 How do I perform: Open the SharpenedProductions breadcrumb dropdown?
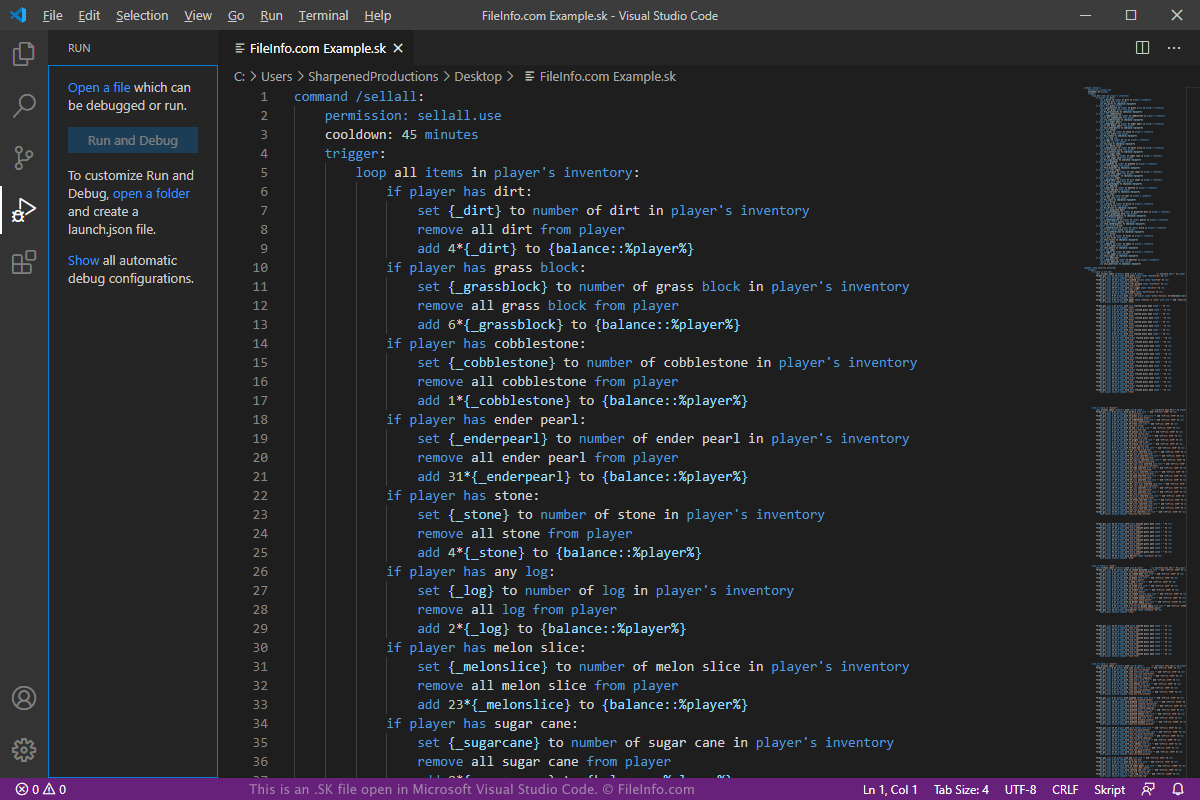click(x=373, y=76)
